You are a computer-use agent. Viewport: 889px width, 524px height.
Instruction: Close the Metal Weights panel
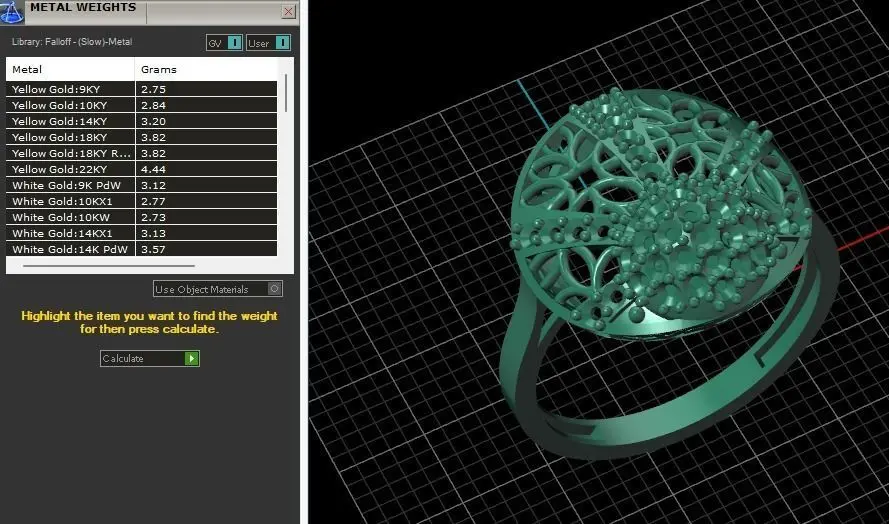(289, 11)
